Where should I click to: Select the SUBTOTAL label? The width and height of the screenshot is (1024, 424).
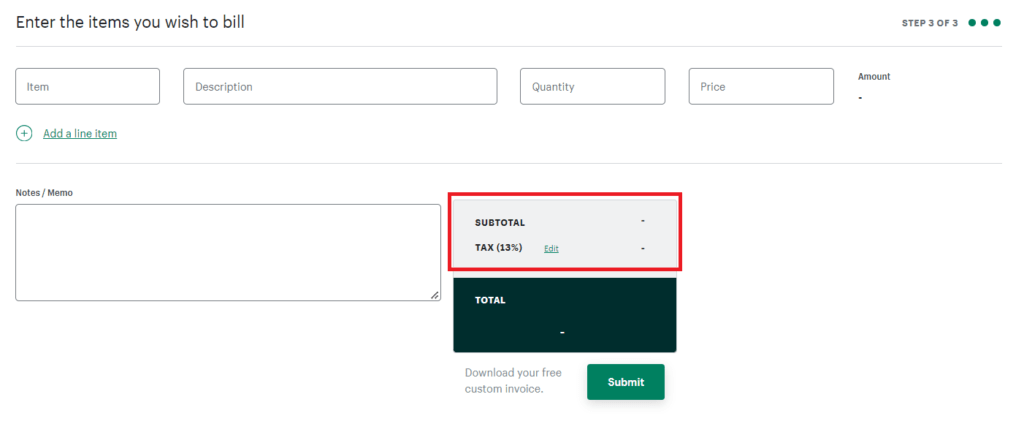click(500, 222)
